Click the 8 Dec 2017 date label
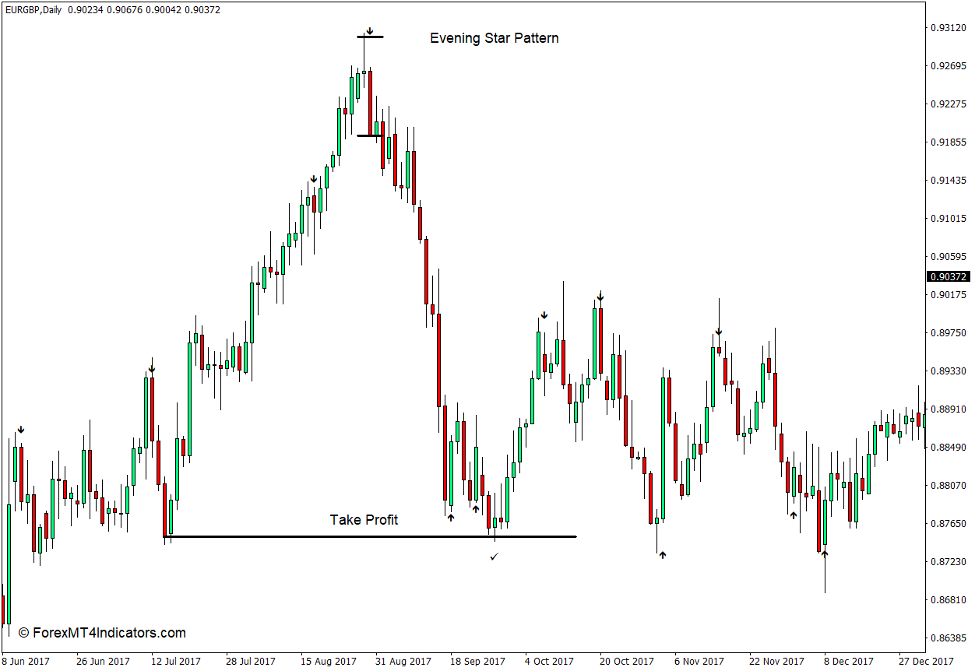 click(x=849, y=661)
